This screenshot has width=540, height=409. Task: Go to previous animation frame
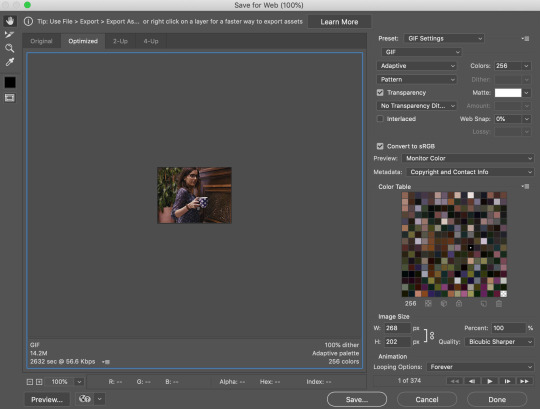tap(472, 381)
